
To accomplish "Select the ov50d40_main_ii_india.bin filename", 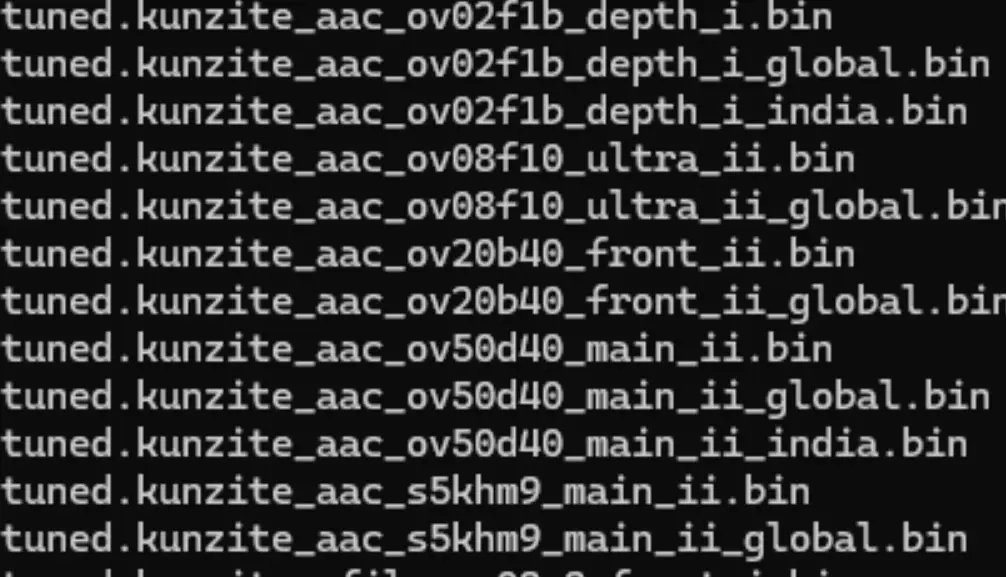I will 484,444.
